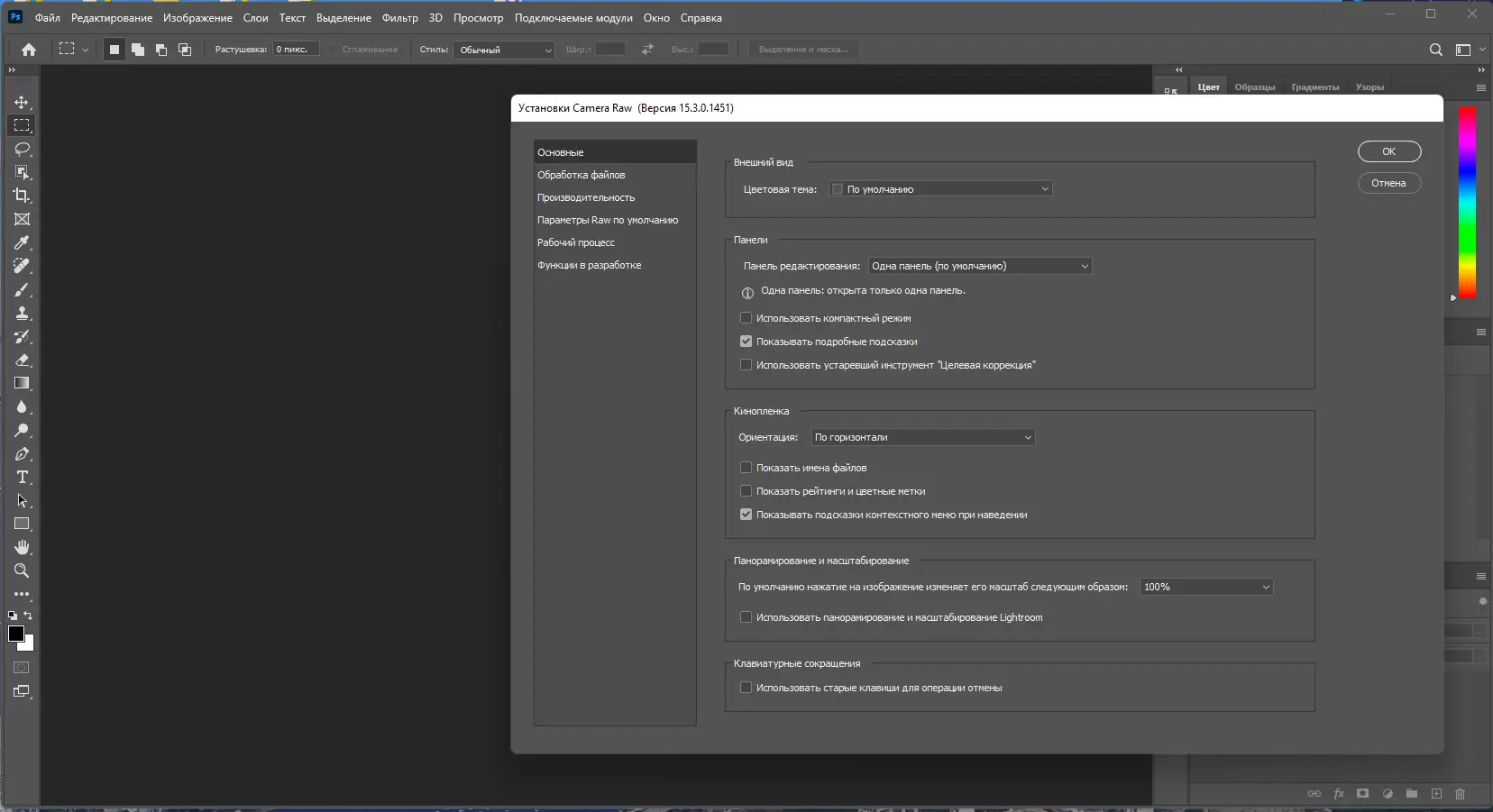
Task: Check 'Показать имена файлов'
Action: (x=746, y=468)
